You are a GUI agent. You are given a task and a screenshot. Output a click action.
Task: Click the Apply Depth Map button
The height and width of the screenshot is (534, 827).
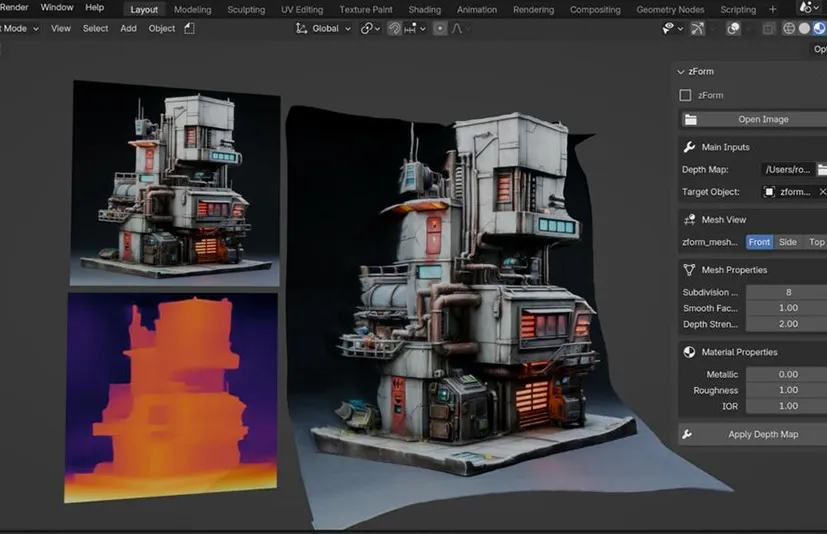pyautogui.click(x=753, y=434)
